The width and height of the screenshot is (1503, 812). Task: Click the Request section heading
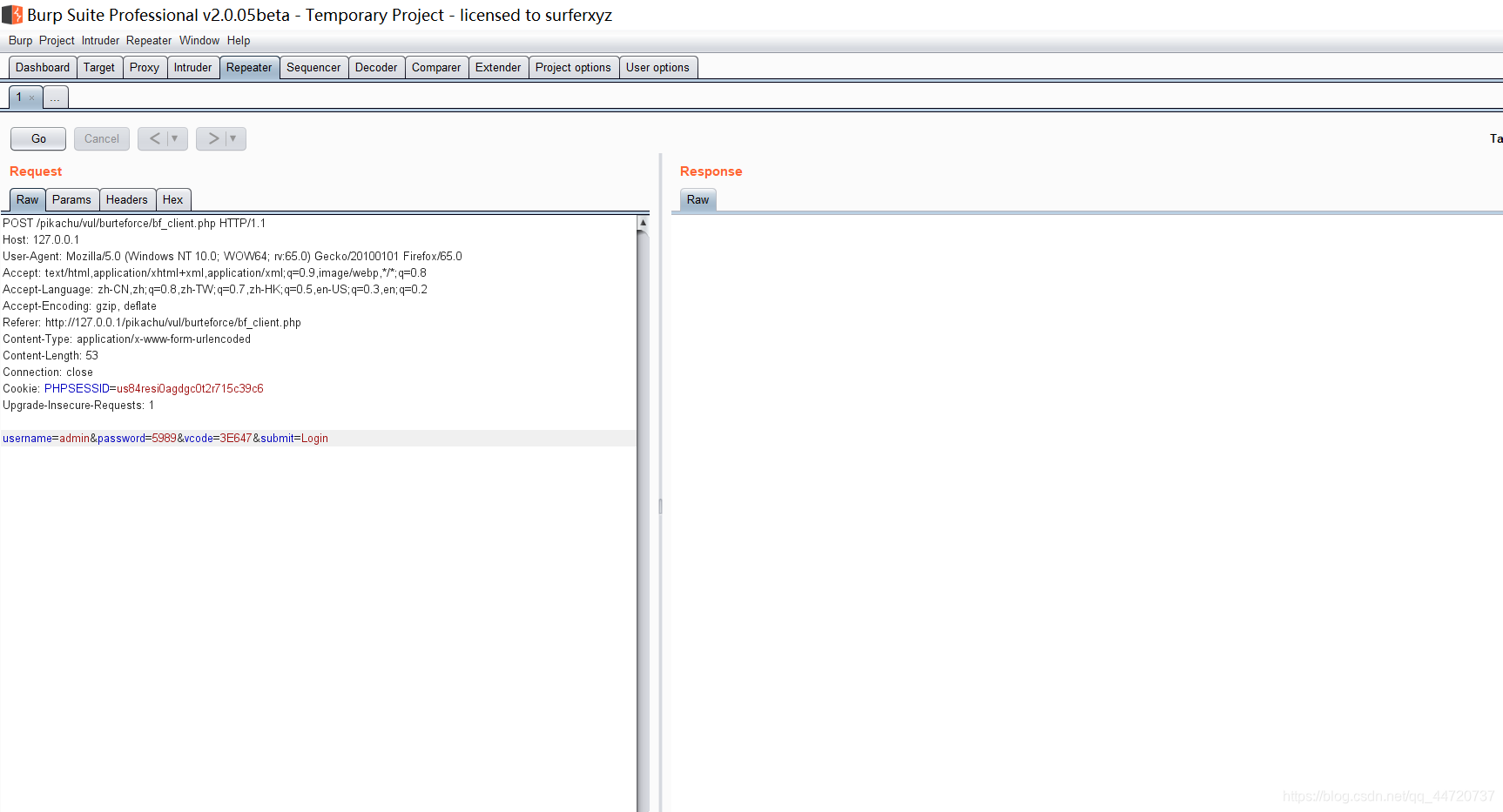coord(36,171)
